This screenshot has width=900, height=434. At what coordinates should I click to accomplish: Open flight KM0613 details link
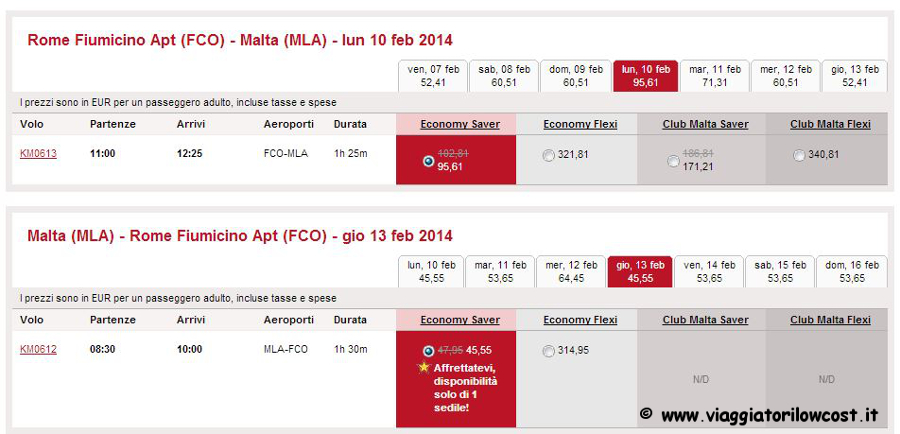click(x=38, y=153)
